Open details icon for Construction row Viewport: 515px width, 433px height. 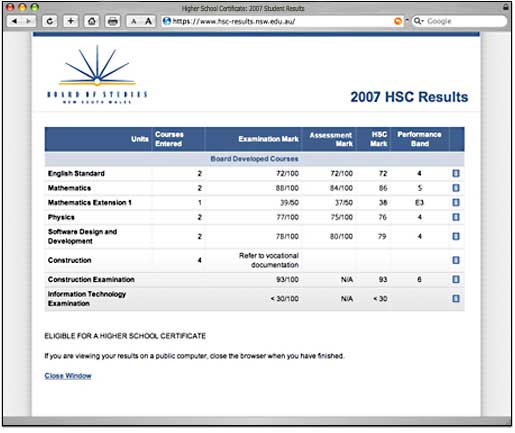(x=456, y=260)
